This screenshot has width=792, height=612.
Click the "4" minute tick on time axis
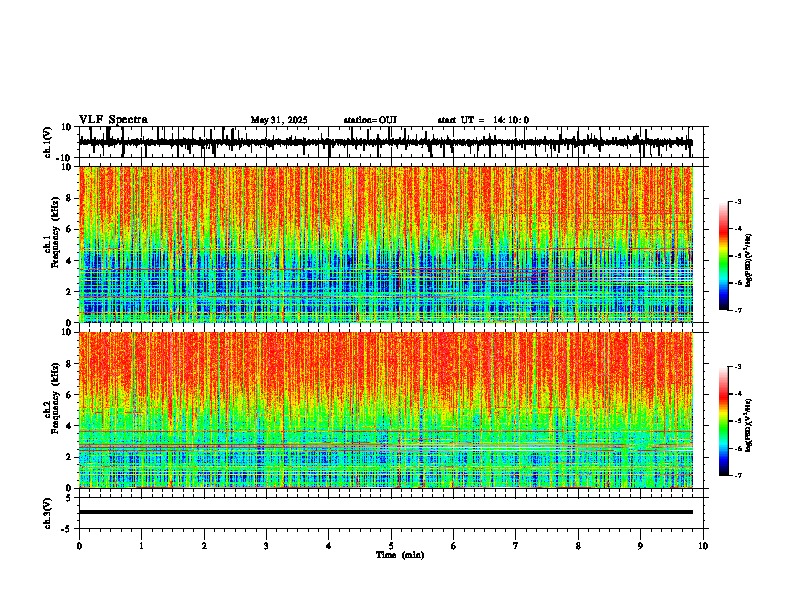pyautogui.click(x=329, y=546)
